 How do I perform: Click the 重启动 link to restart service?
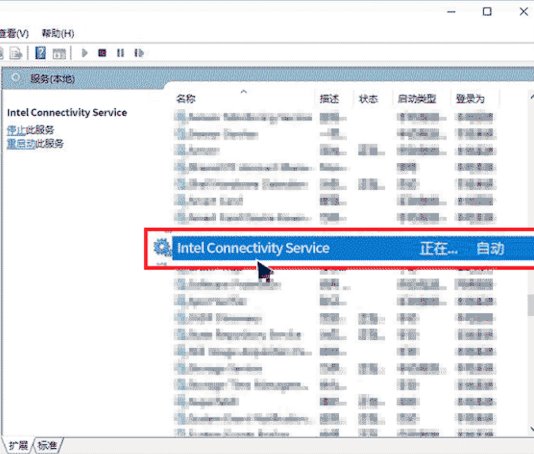21,143
